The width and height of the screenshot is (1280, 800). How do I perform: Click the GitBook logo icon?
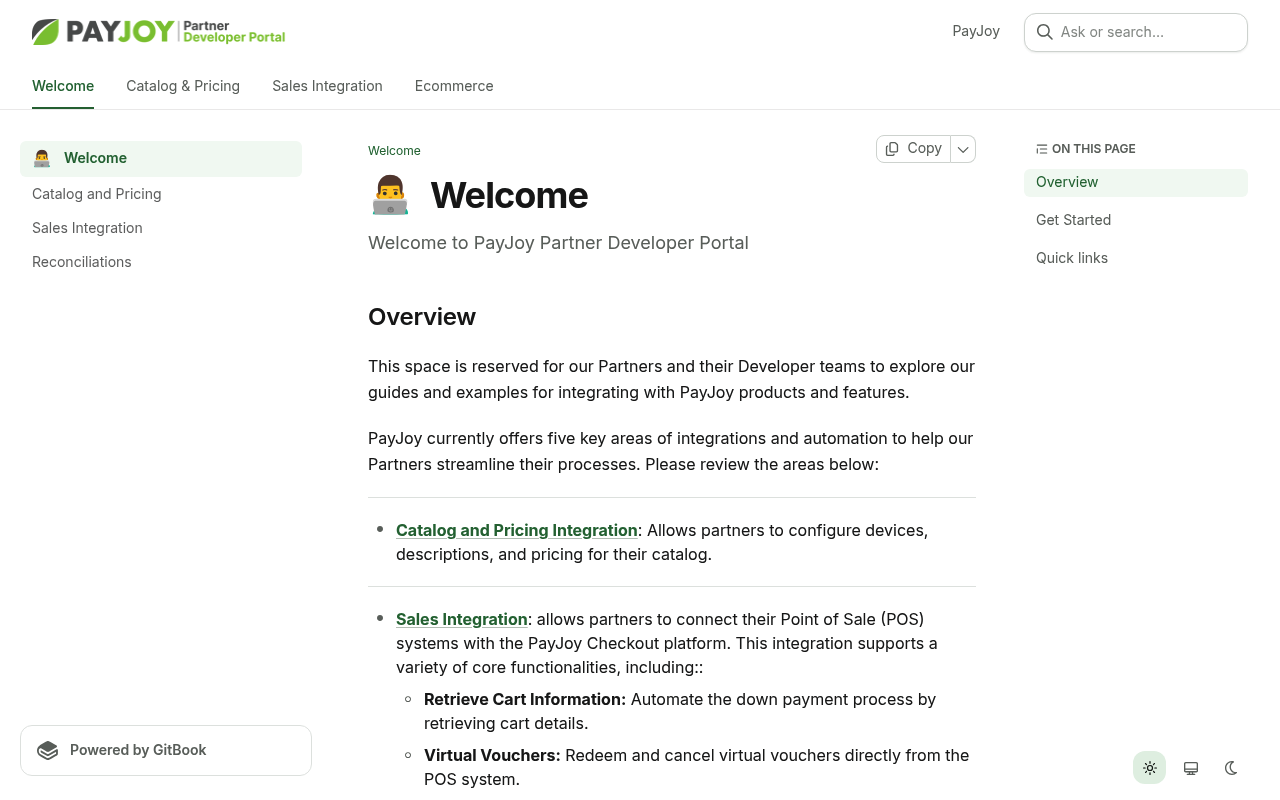[x=48, y=750]
